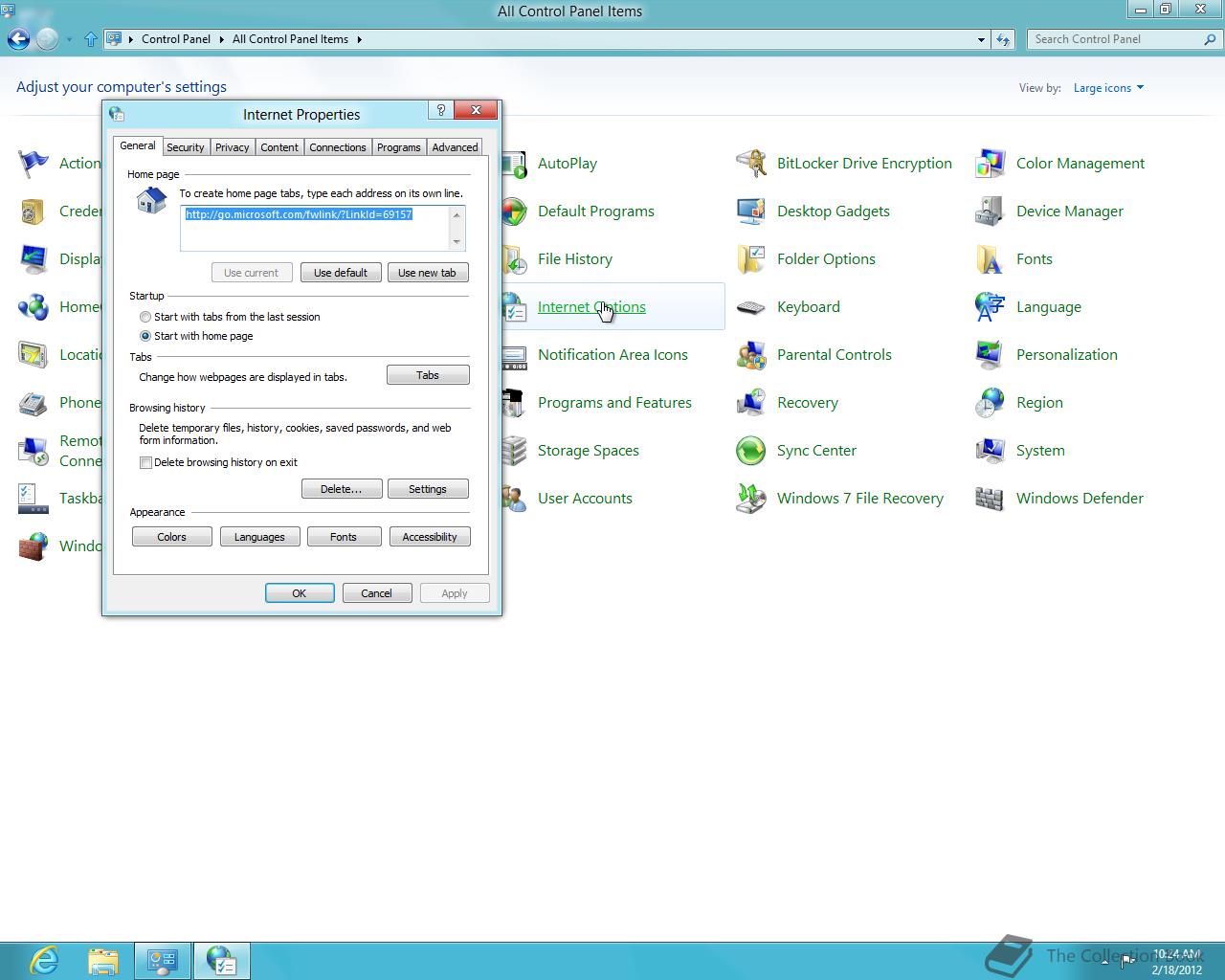This screenshot has width=1225, height=980.
Task: Expand the All Control Panel Items breadcrumb arrow
Action: 359,39
